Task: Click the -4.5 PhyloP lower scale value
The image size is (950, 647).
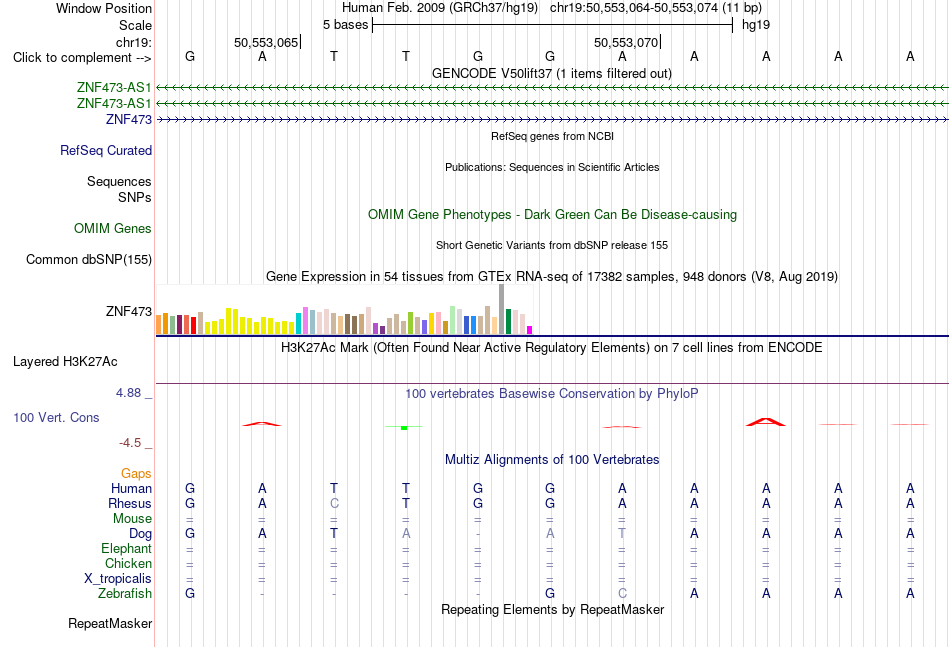Action: [x=130, y=443]
